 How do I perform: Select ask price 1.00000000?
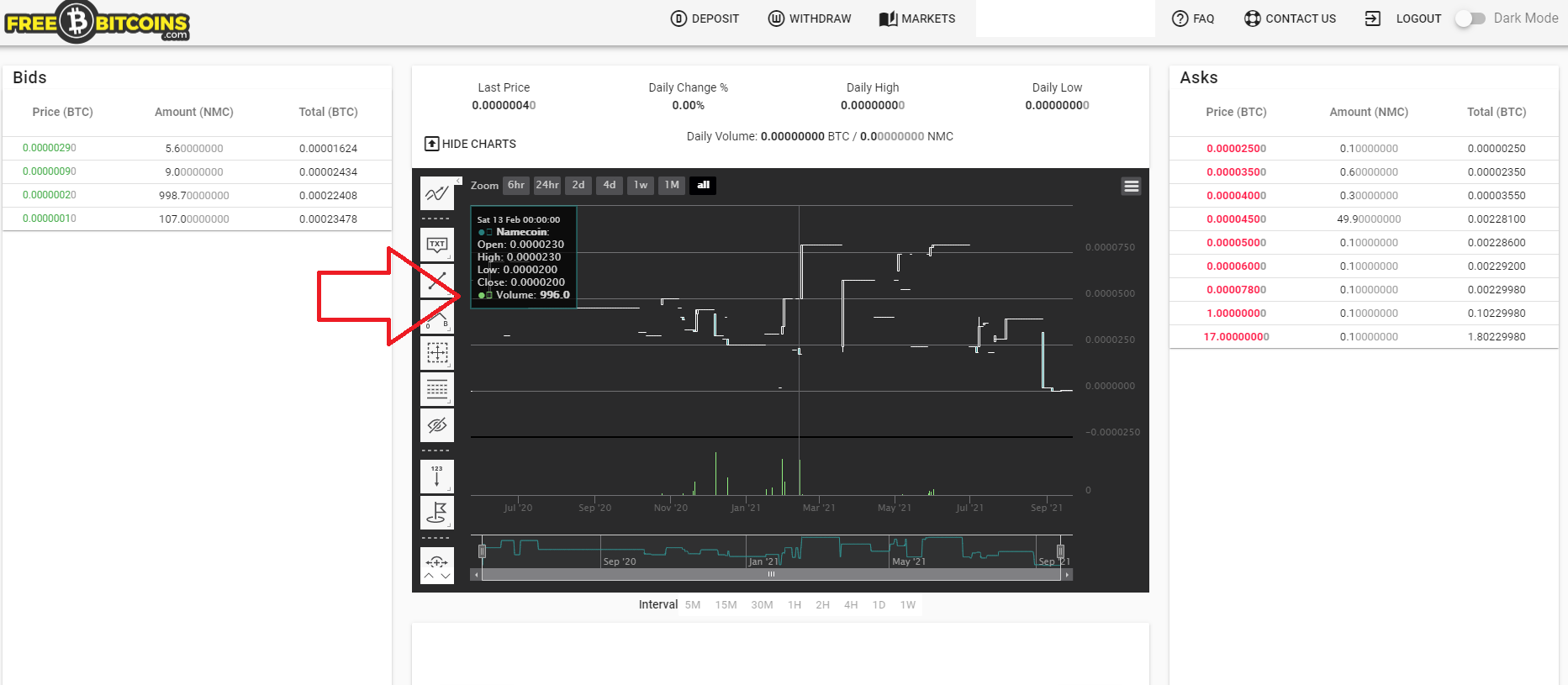click(x=1236, y=314)
